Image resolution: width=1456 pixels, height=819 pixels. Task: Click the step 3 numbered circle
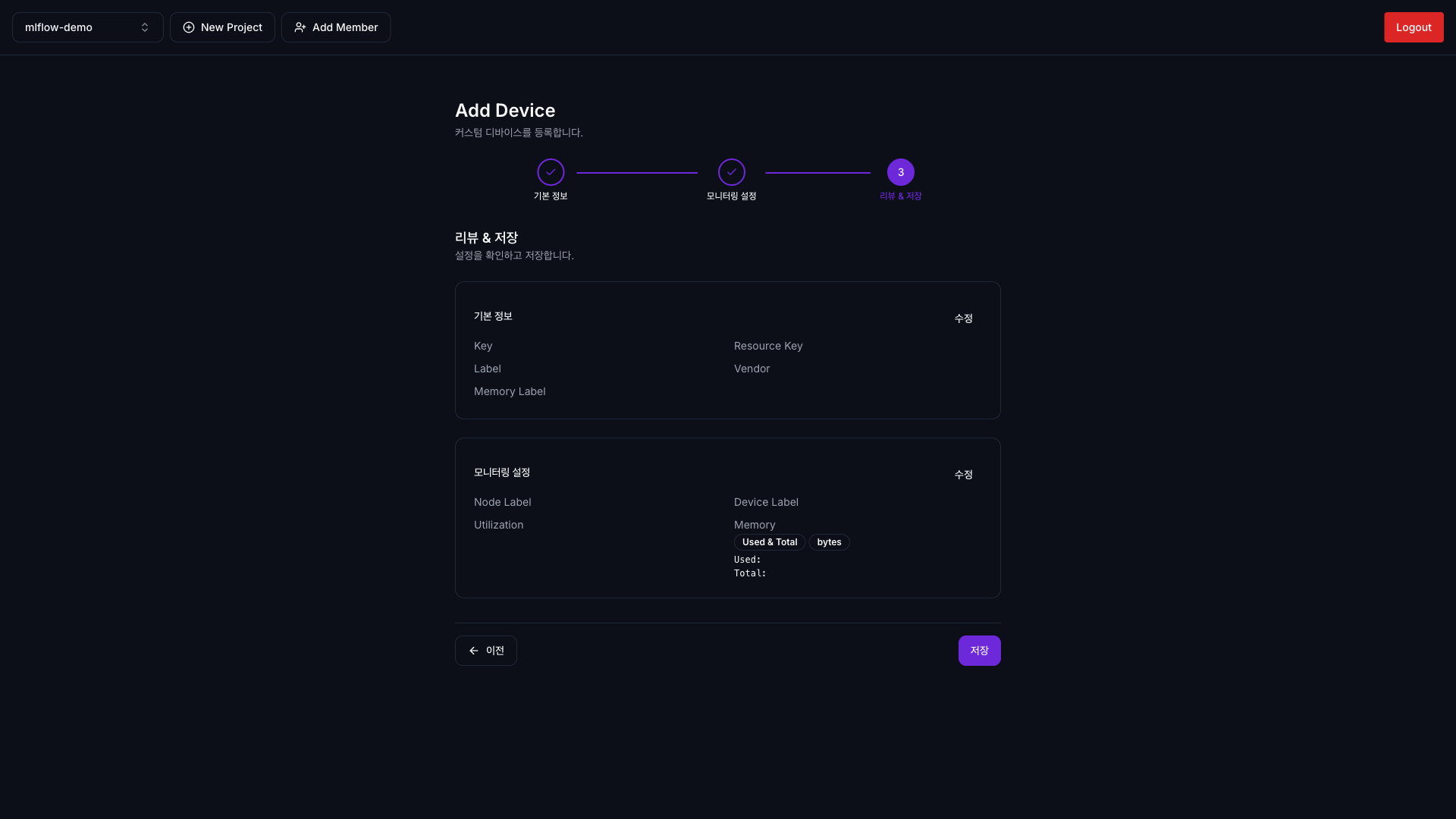901,172
